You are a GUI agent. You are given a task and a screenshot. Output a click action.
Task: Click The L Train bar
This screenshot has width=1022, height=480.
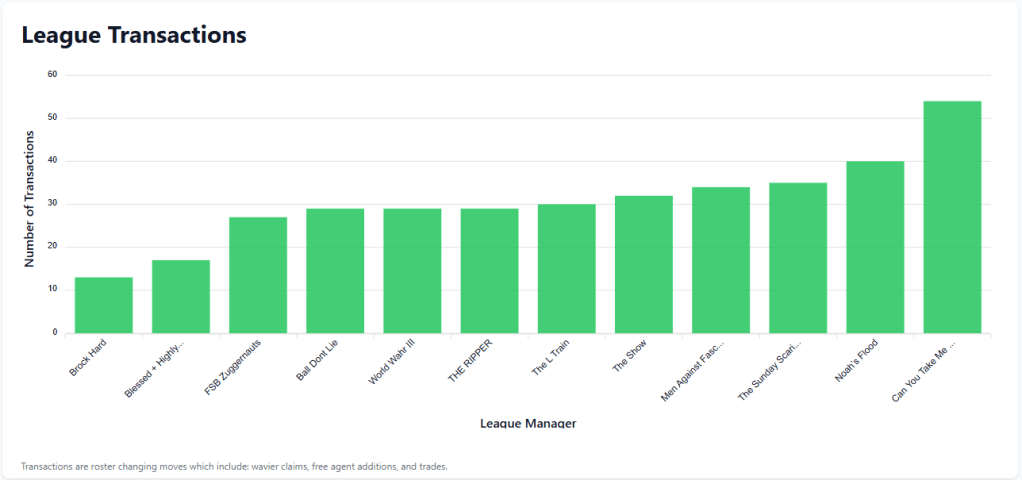point(566,269)
